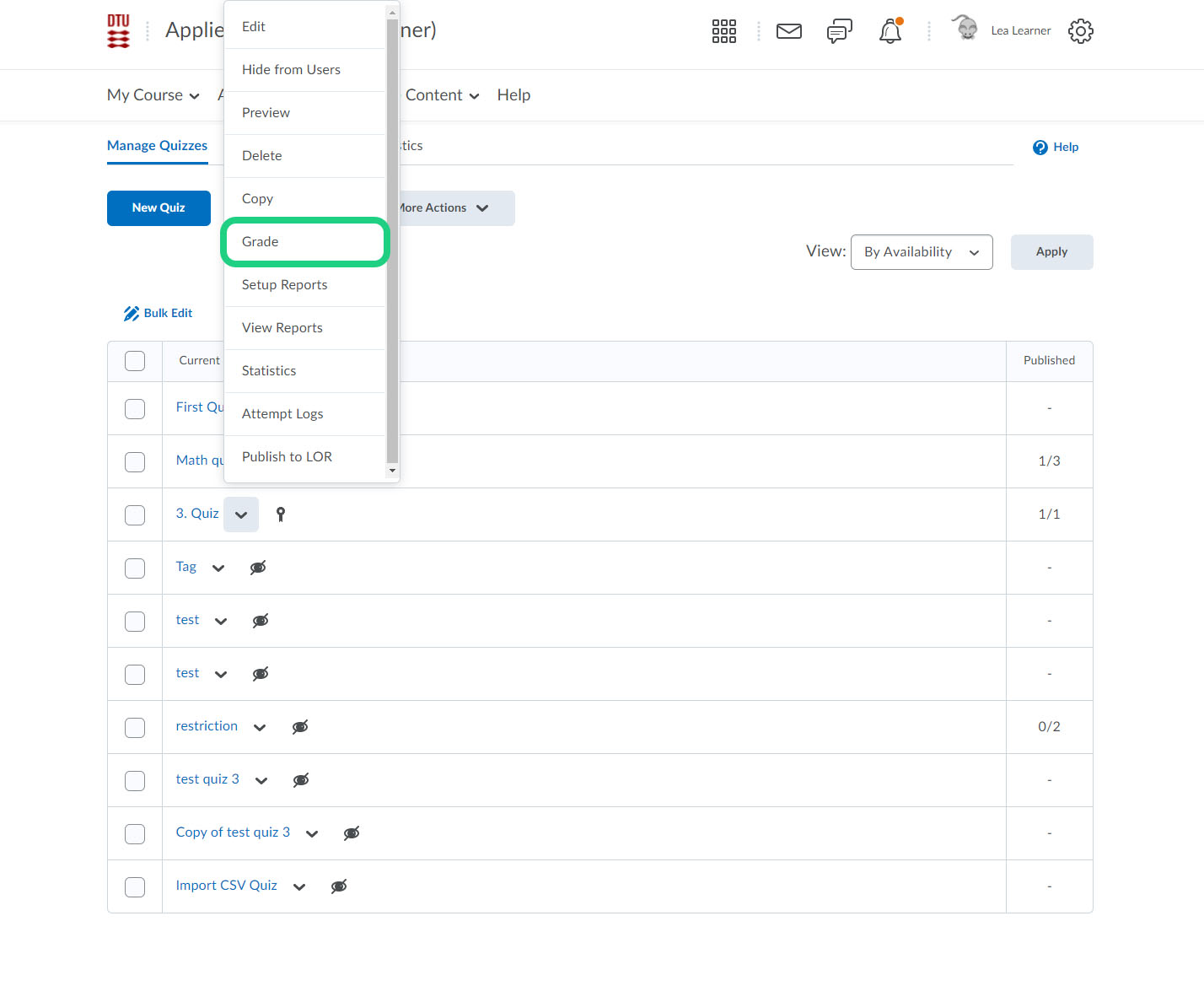This screenshot has width=1204, height=1002.
Task: Open the Copy of test quiz 3 link
Action: (x=233, y=832)
